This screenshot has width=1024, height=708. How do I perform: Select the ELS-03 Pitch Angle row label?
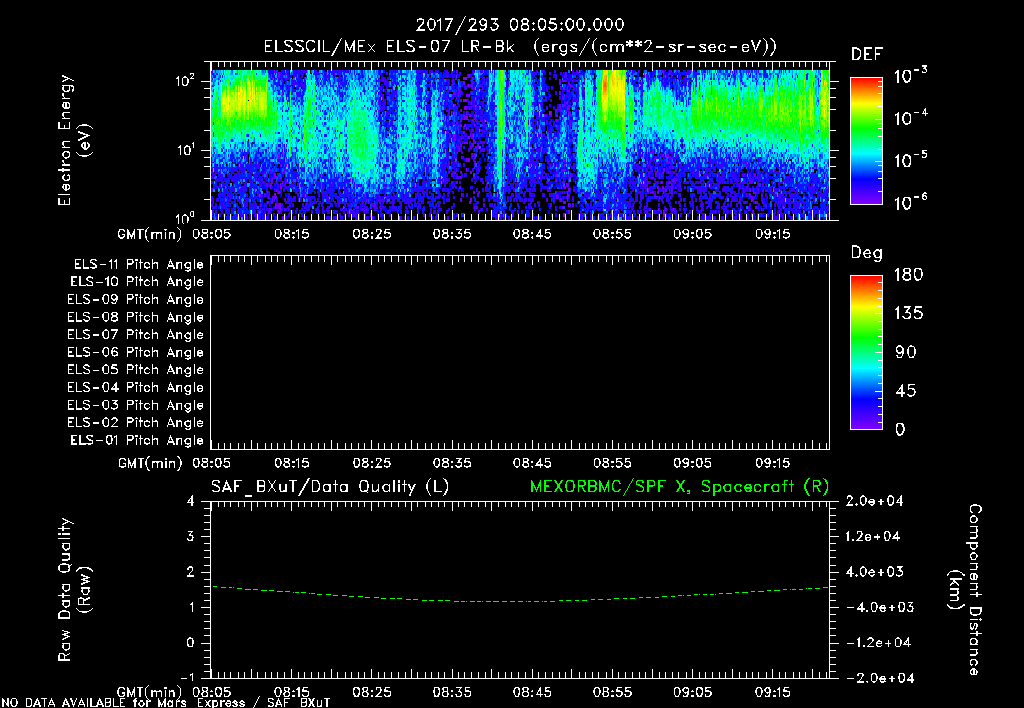[x=135, y=405]
